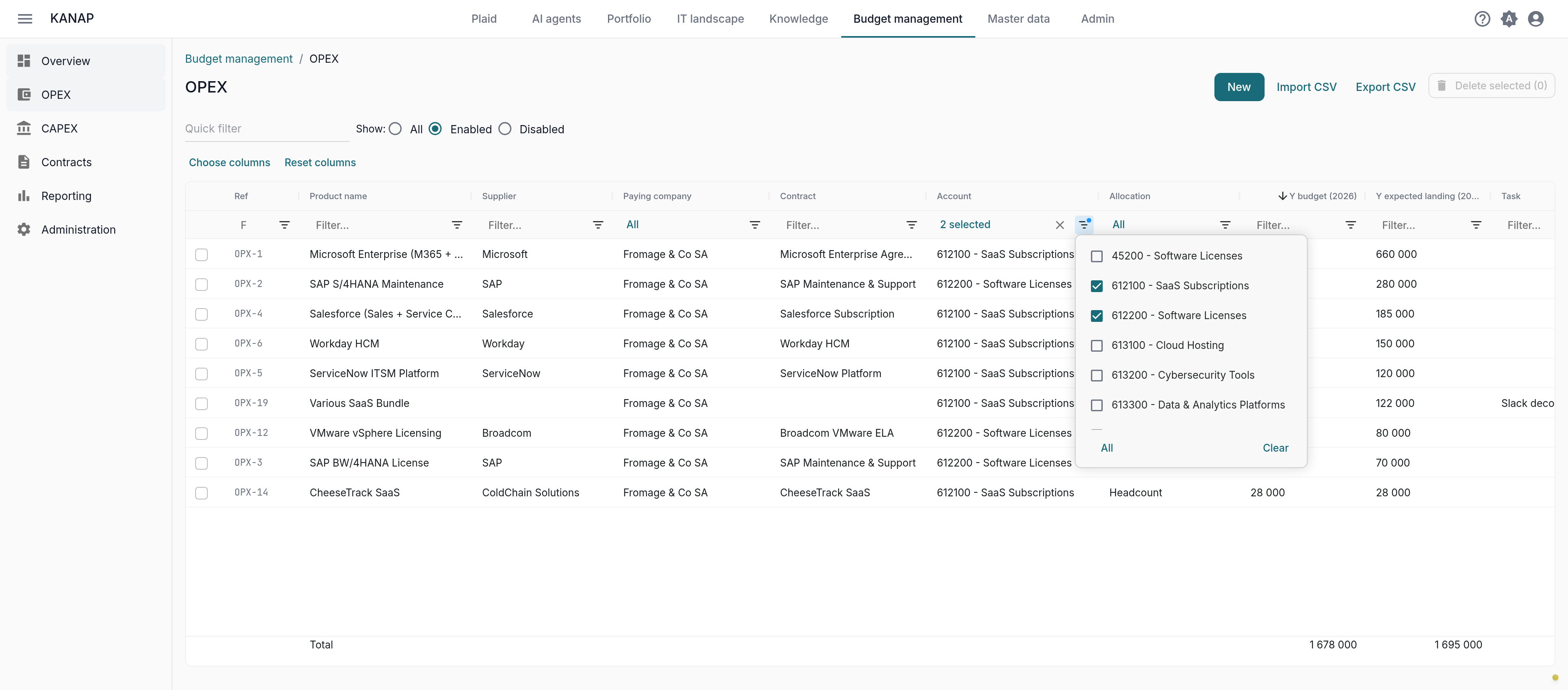Image resolution: width=1568 pixels, height=690 pixels.
Task: Open Choose columns
Action: pyautogui.click(x=229, y=163)
